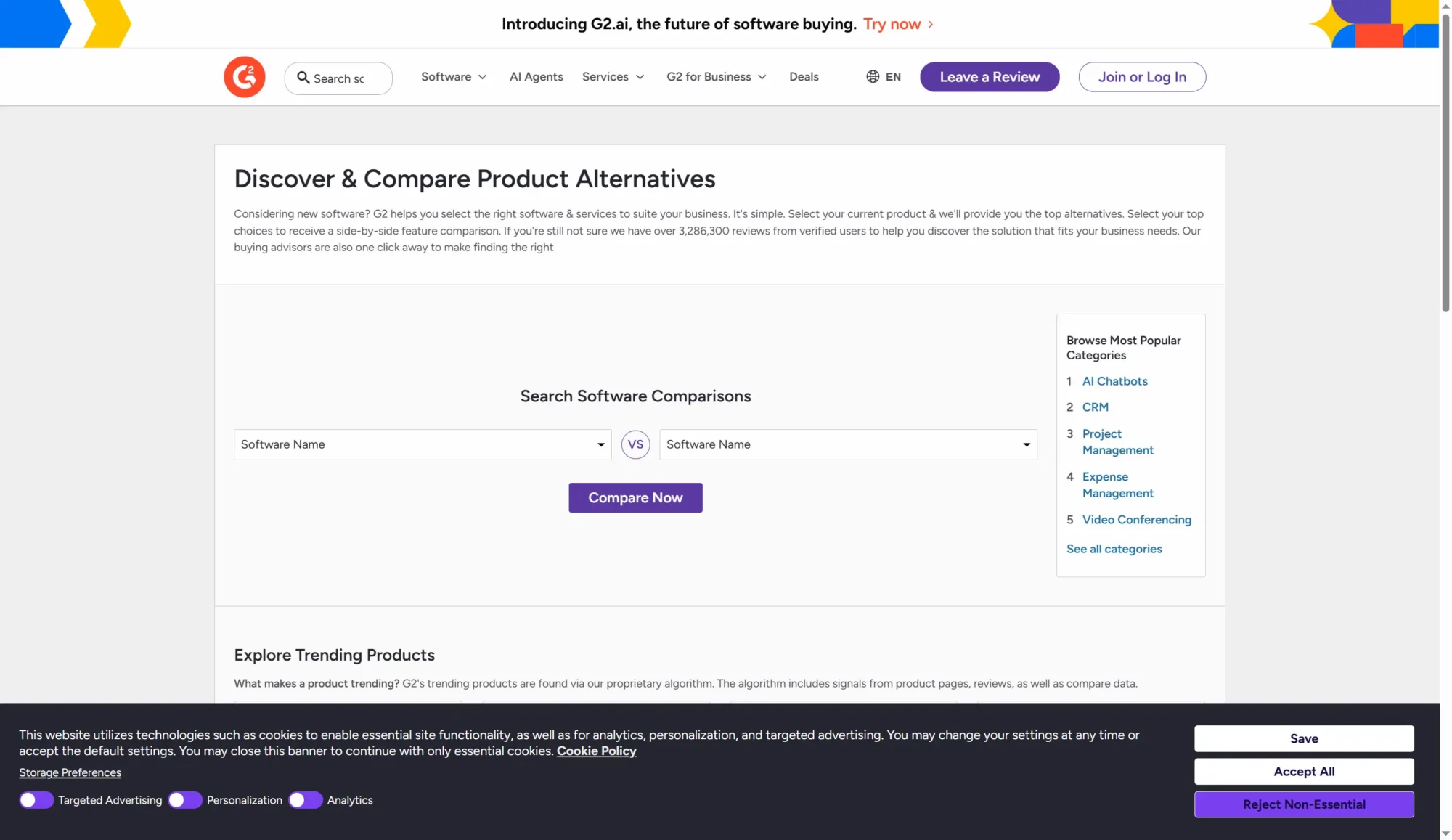Open G2 for Business menu
Image resolution: width=1452 pixels, height=840 pixels.
(x=716, y=77)
